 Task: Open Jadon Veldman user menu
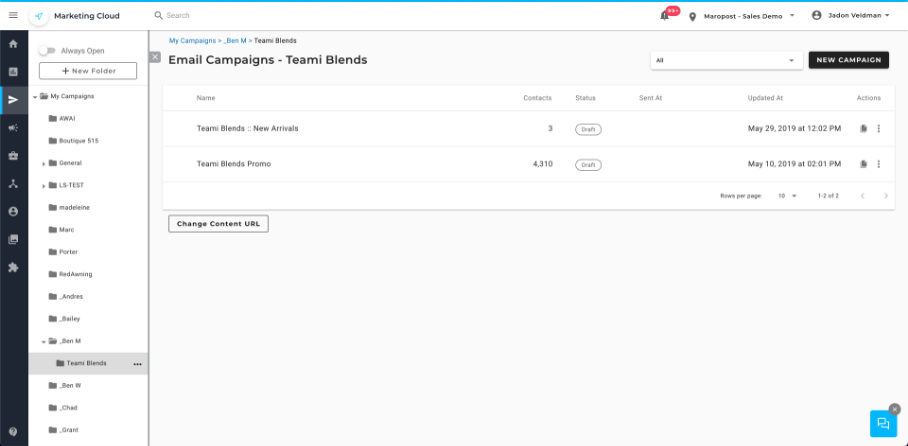(x=858, y=16)
